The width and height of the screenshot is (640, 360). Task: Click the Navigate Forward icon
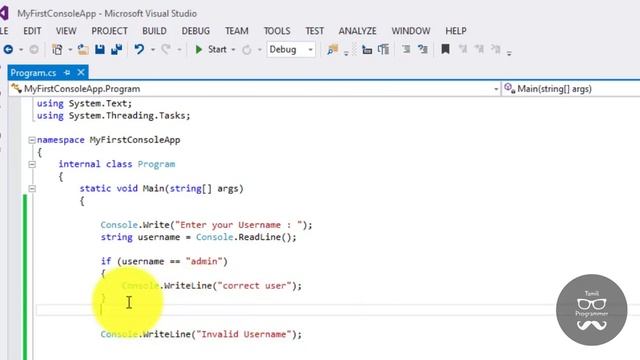[34, 49]
